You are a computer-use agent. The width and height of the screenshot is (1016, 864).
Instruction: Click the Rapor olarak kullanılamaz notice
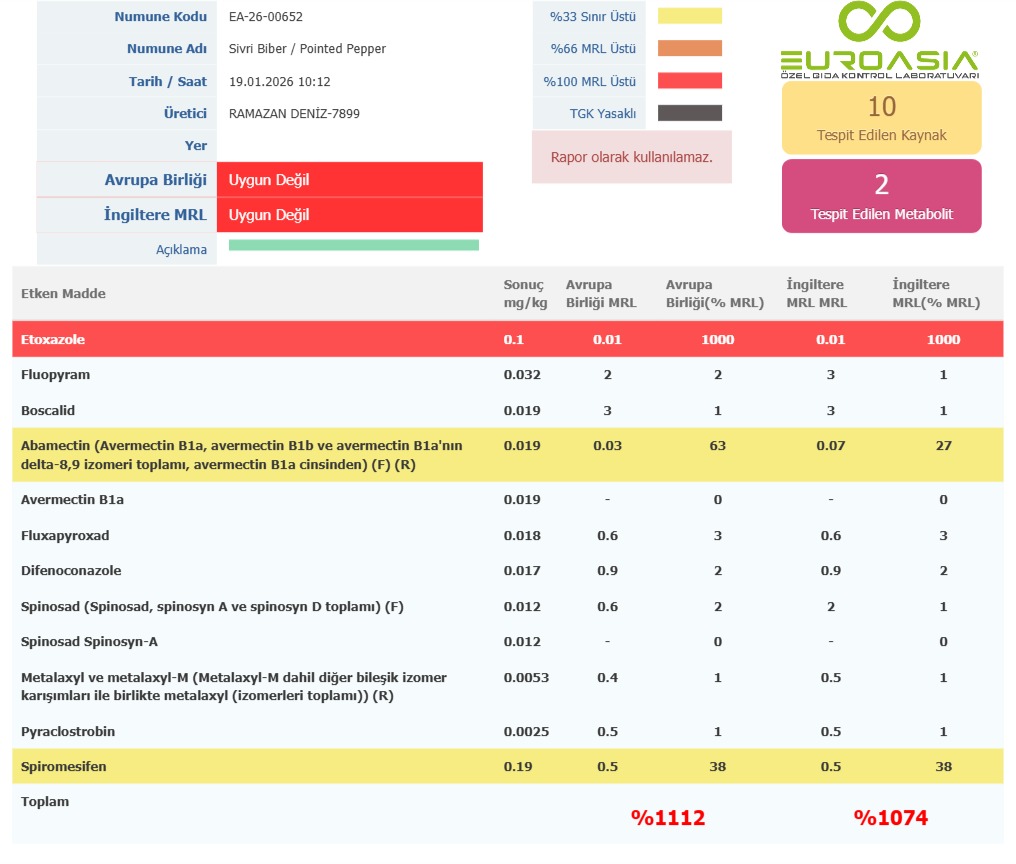tap(631, 157)
